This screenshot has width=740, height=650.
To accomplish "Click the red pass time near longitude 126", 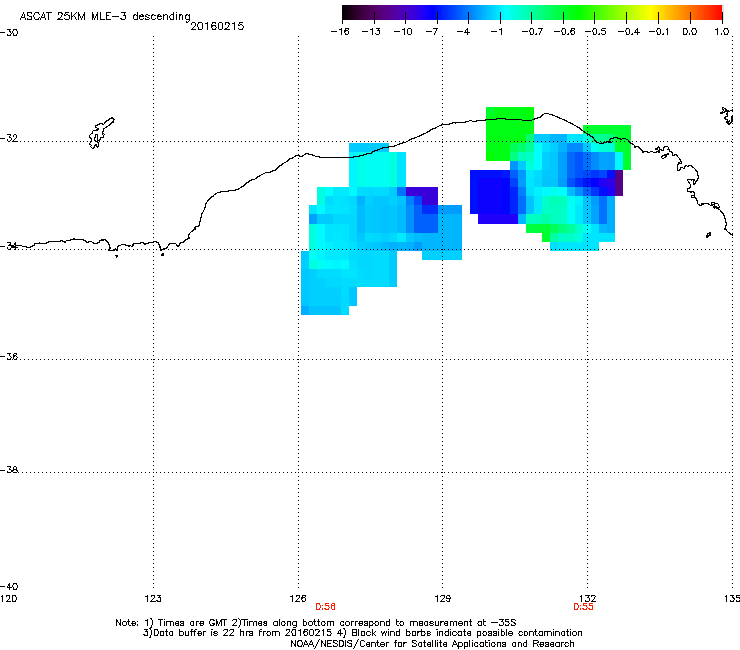I will pos(325,607).
